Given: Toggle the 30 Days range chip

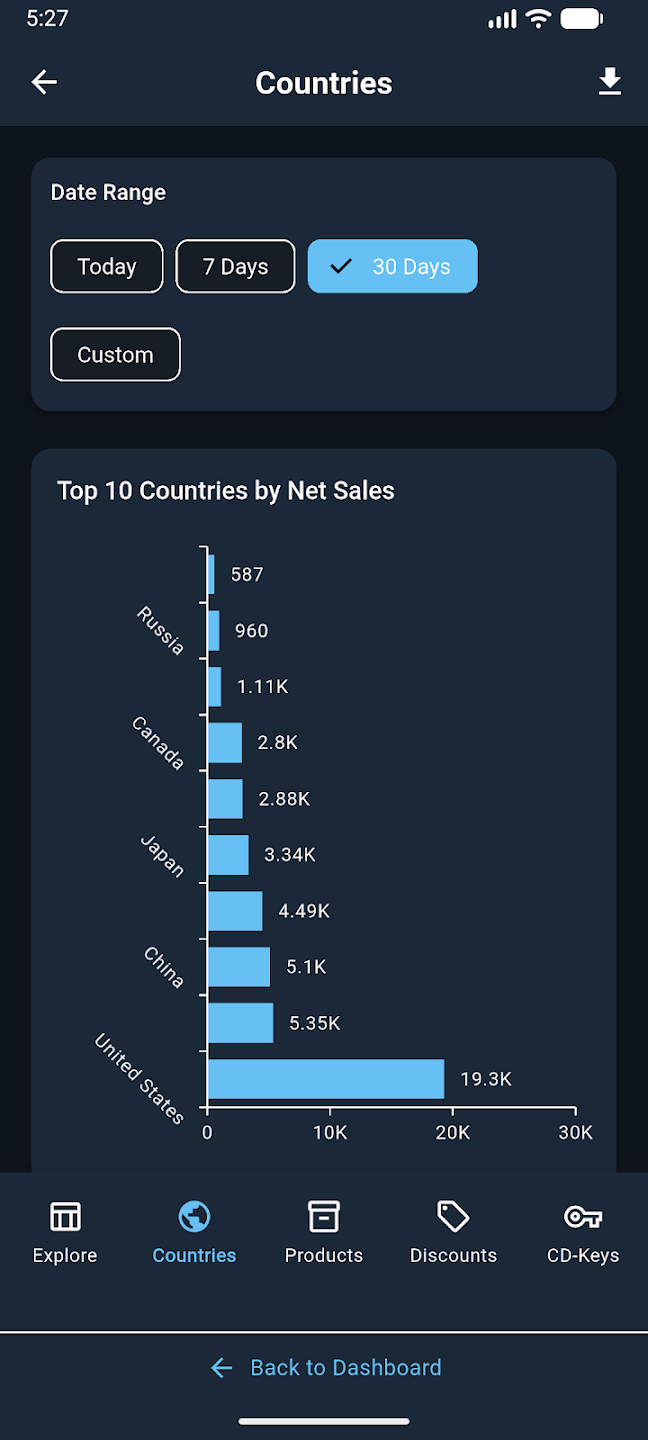Looking at the screenshot, I should tap(392, 267).
